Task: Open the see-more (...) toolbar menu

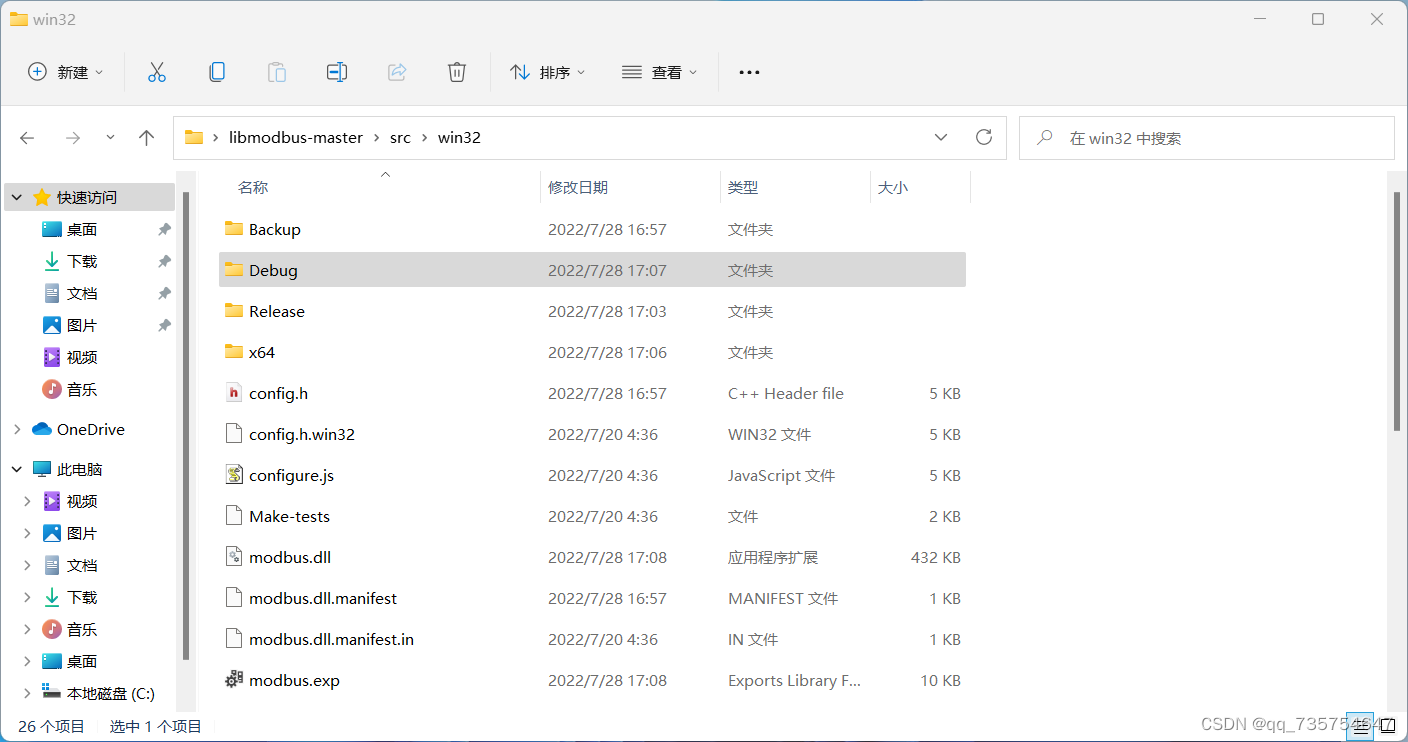Action: pyautogui.click(x=748, y=71)
